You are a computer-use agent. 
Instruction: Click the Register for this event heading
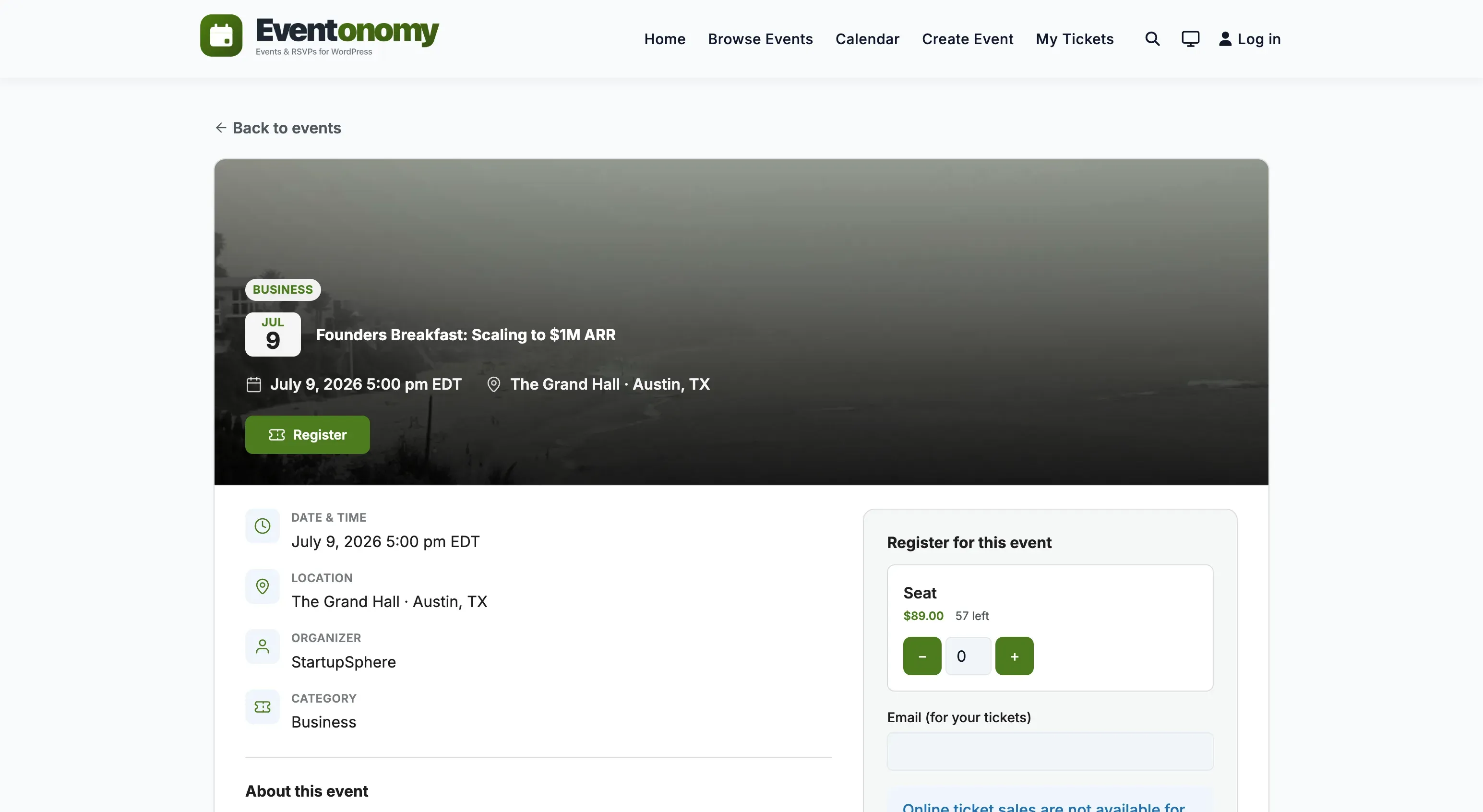[969, 543]
